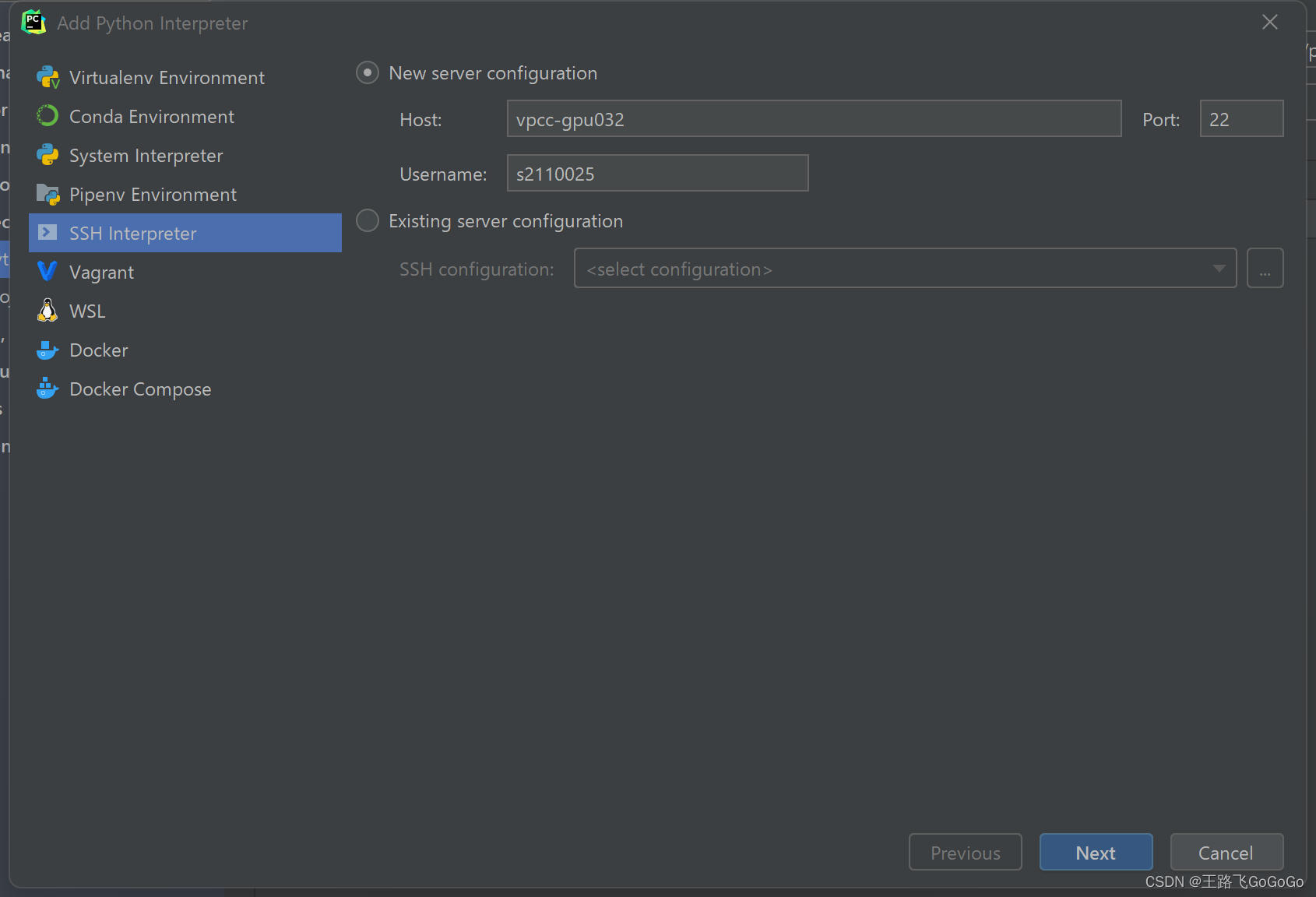This screenshot has width=1316, height=897.
Task: Click the Existing server configuration label
Action: tap(506, 221)
